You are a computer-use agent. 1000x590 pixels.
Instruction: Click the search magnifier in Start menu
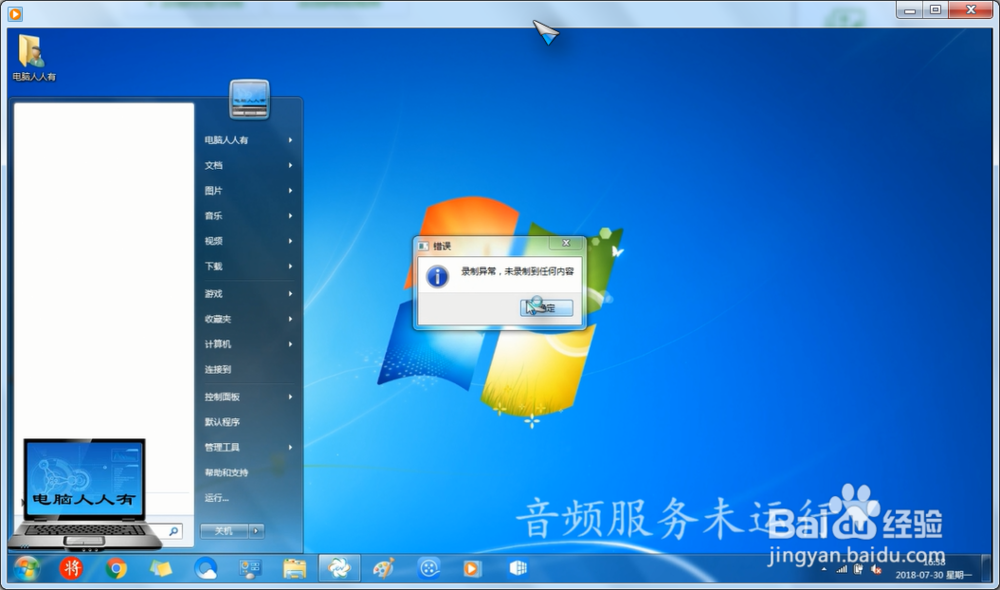[173, 531]
